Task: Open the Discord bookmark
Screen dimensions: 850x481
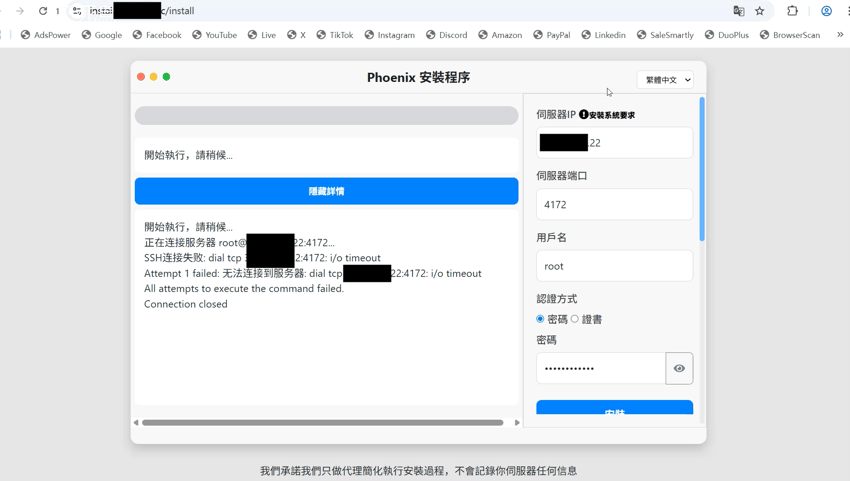Action: tap(447, 35)
